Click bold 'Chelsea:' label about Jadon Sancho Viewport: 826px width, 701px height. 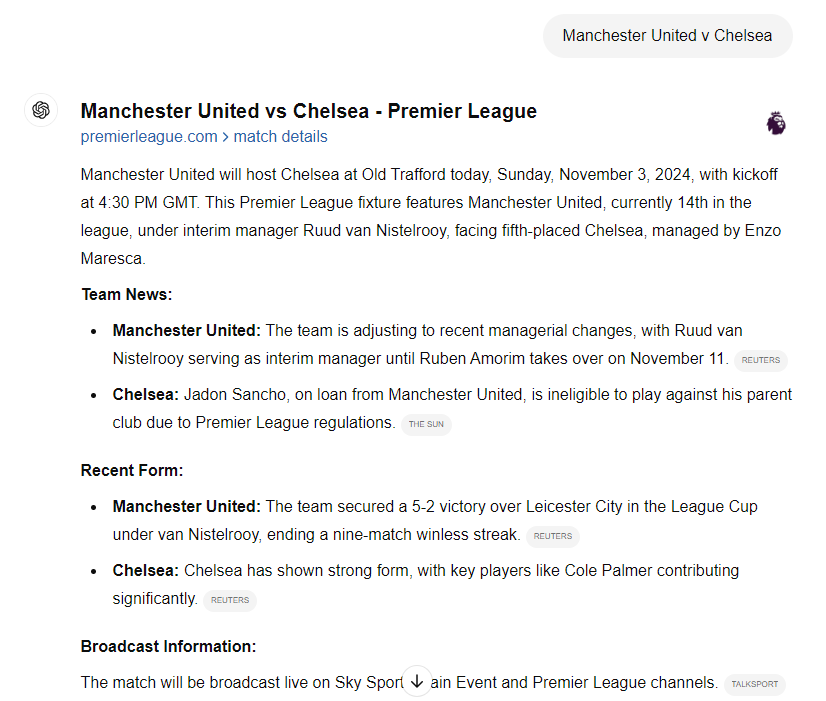tap(146, 395)
